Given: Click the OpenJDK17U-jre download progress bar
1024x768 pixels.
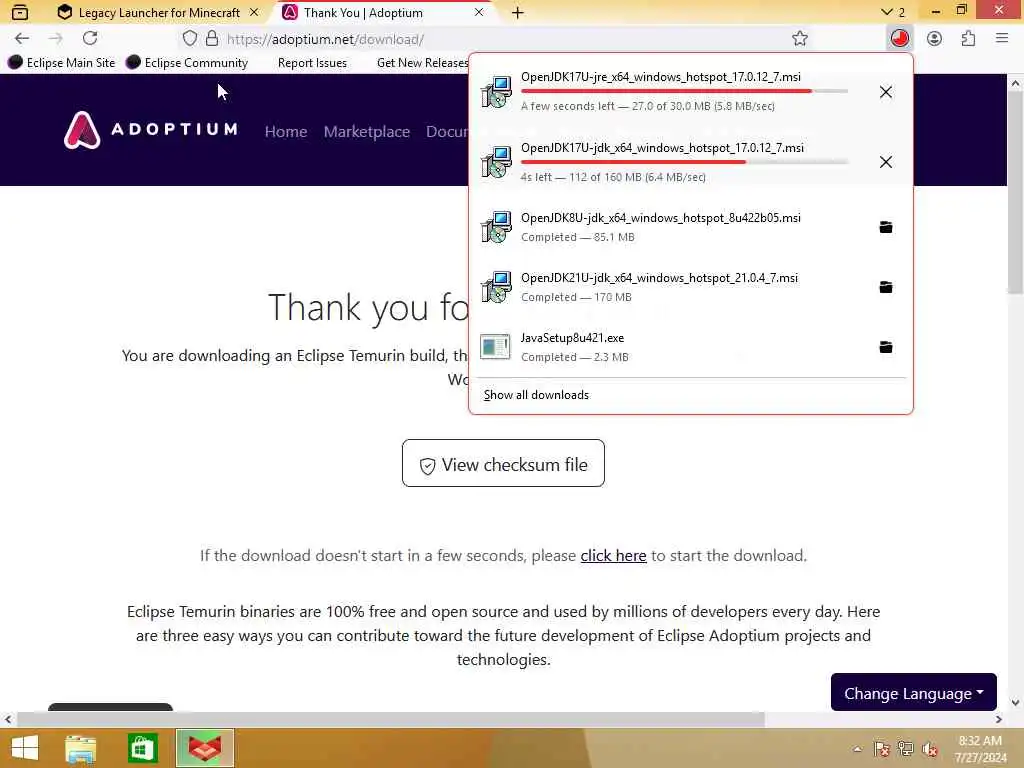Looking at the screenshot, I should tap(684, 91).
